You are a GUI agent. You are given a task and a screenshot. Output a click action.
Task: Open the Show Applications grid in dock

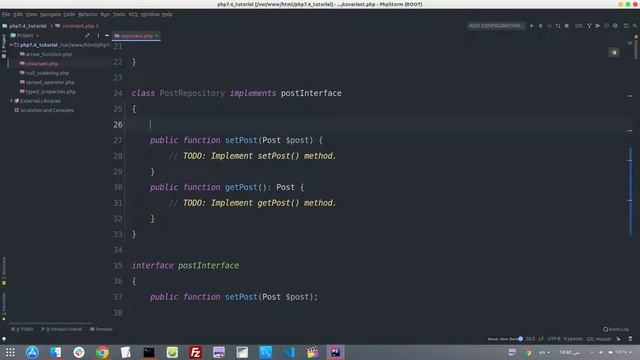[10, 352]
